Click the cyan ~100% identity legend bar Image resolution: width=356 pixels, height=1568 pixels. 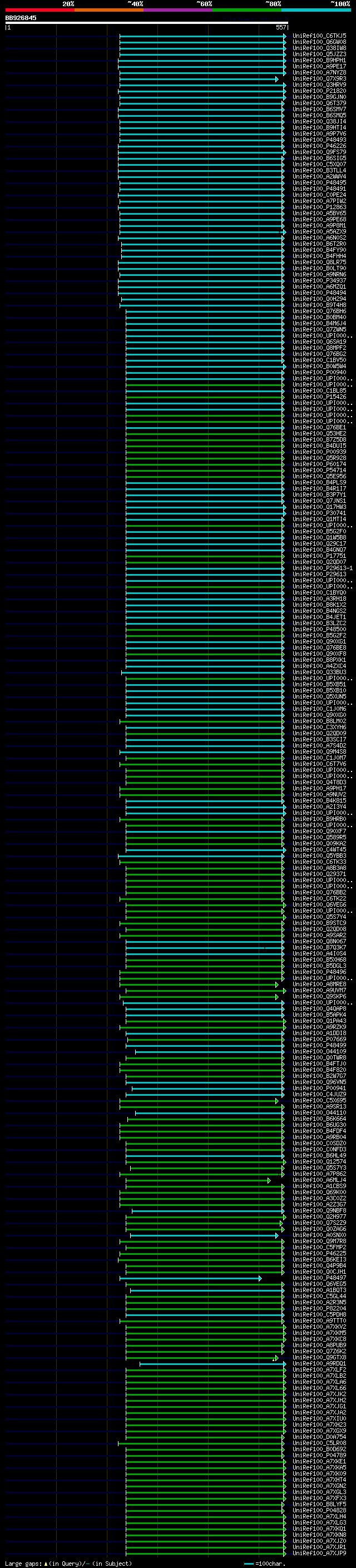pos(316,10)
